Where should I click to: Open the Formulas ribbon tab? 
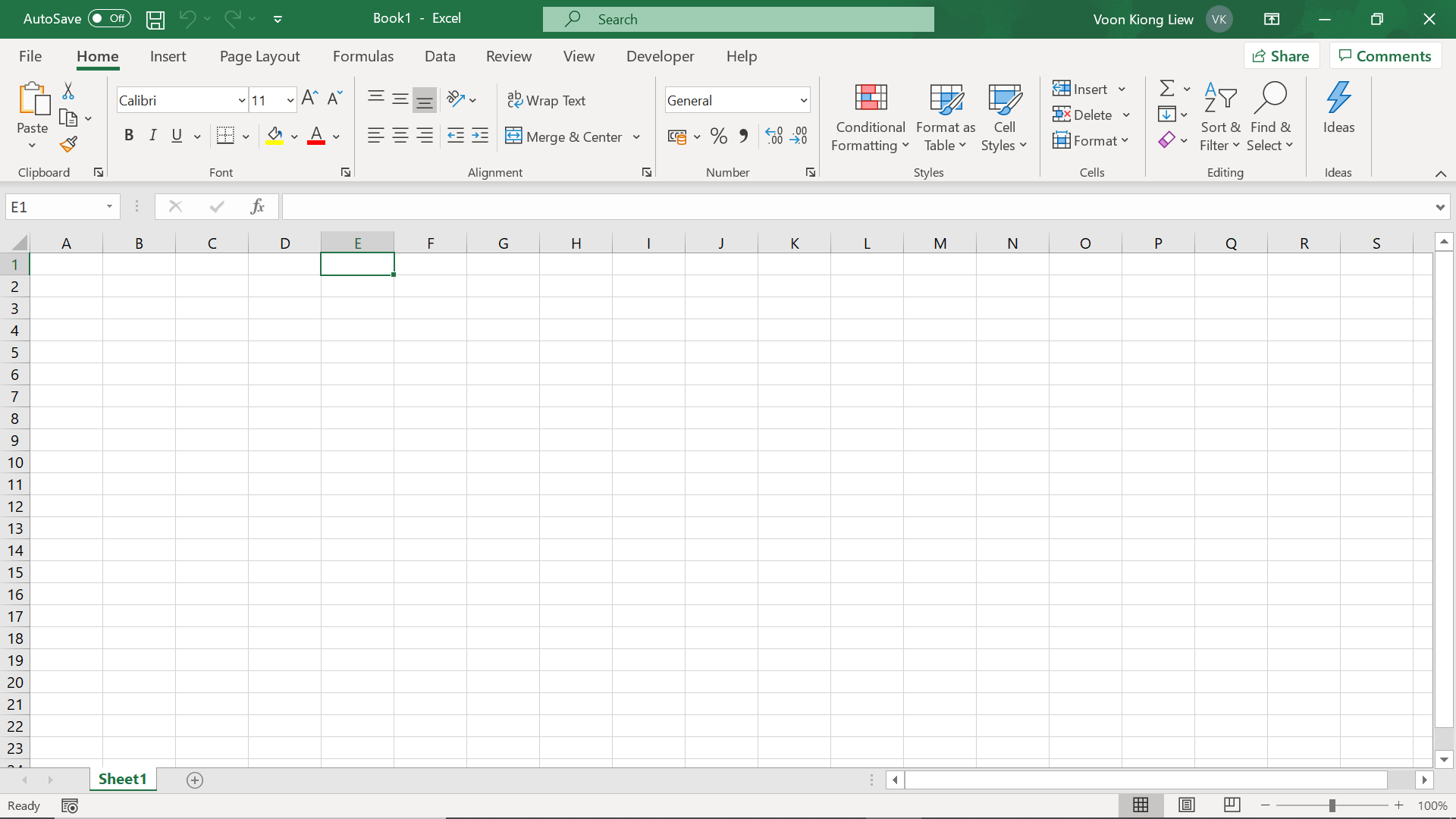362,56
